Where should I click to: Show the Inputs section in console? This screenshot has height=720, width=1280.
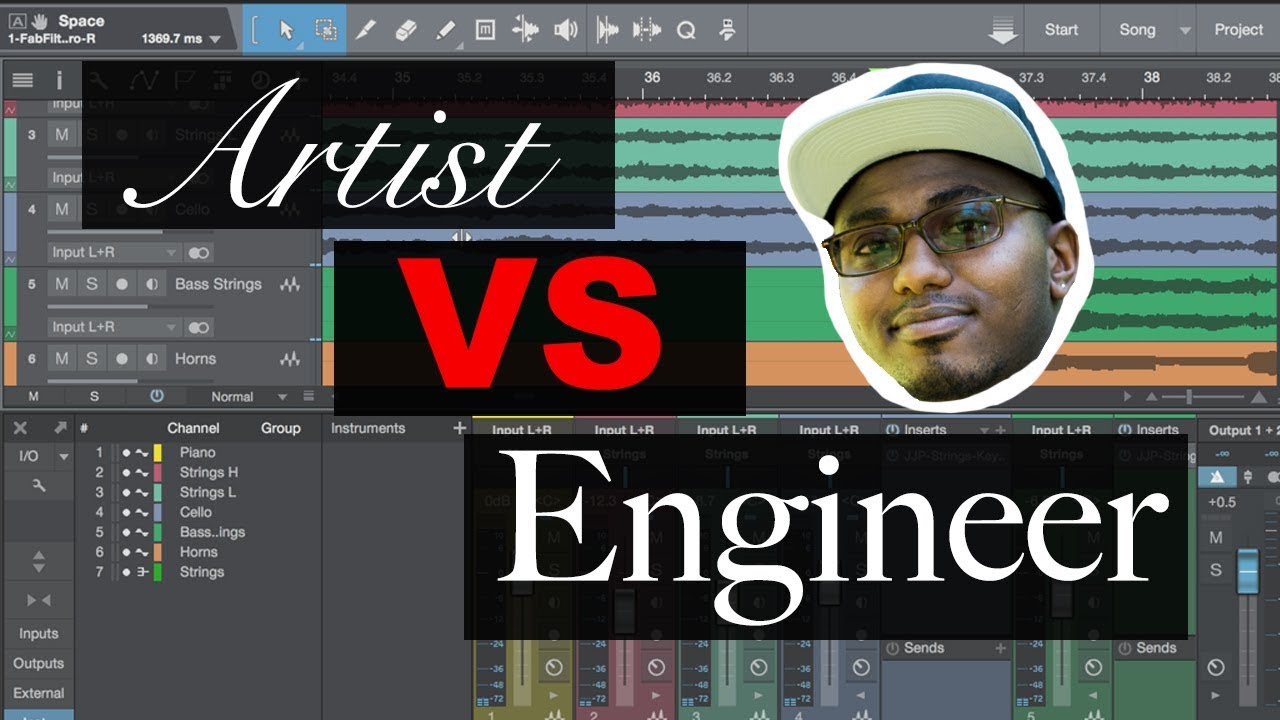pos(38,633)
